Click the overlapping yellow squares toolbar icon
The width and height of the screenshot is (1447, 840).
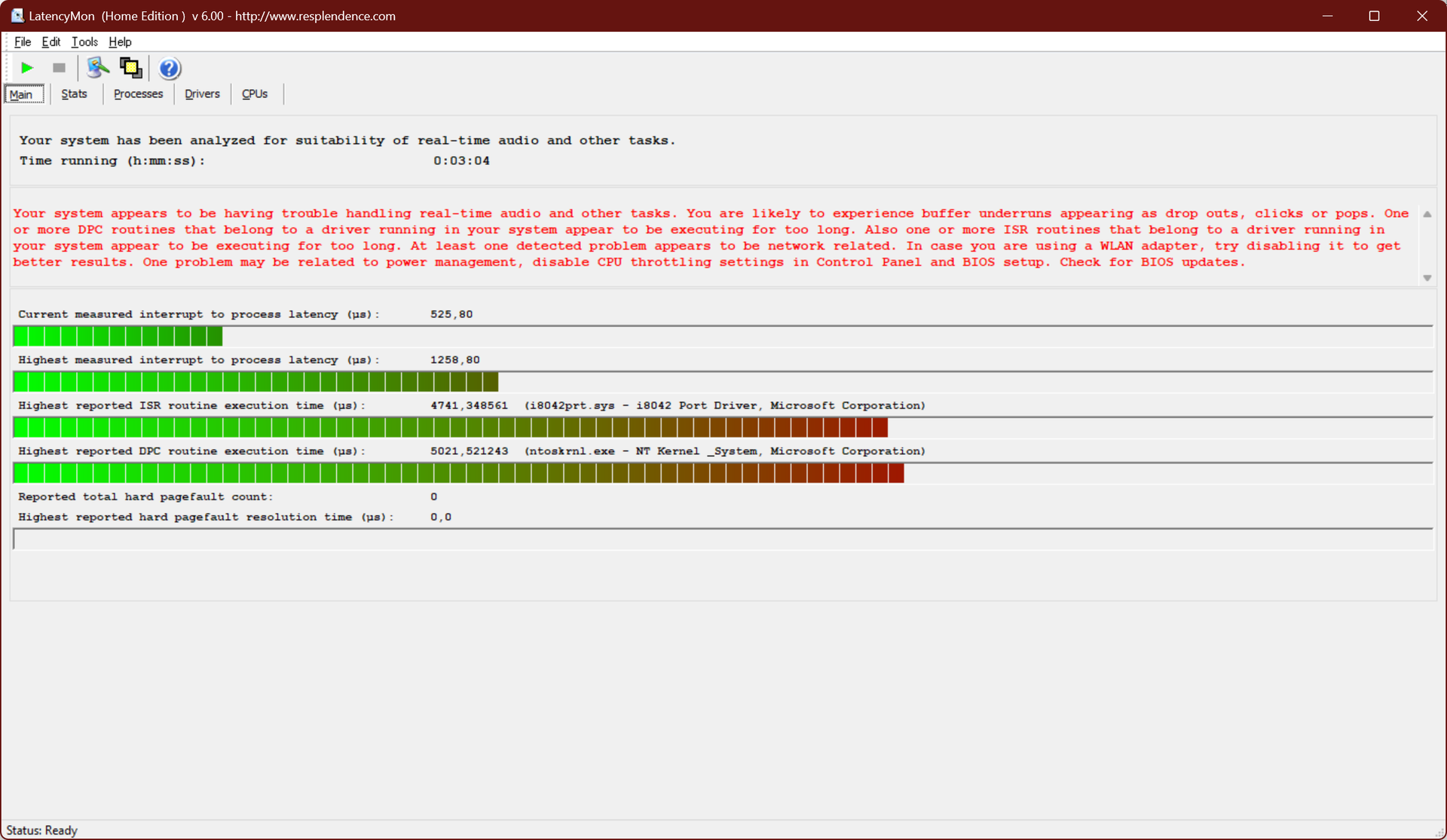click(x=131, y=68)
